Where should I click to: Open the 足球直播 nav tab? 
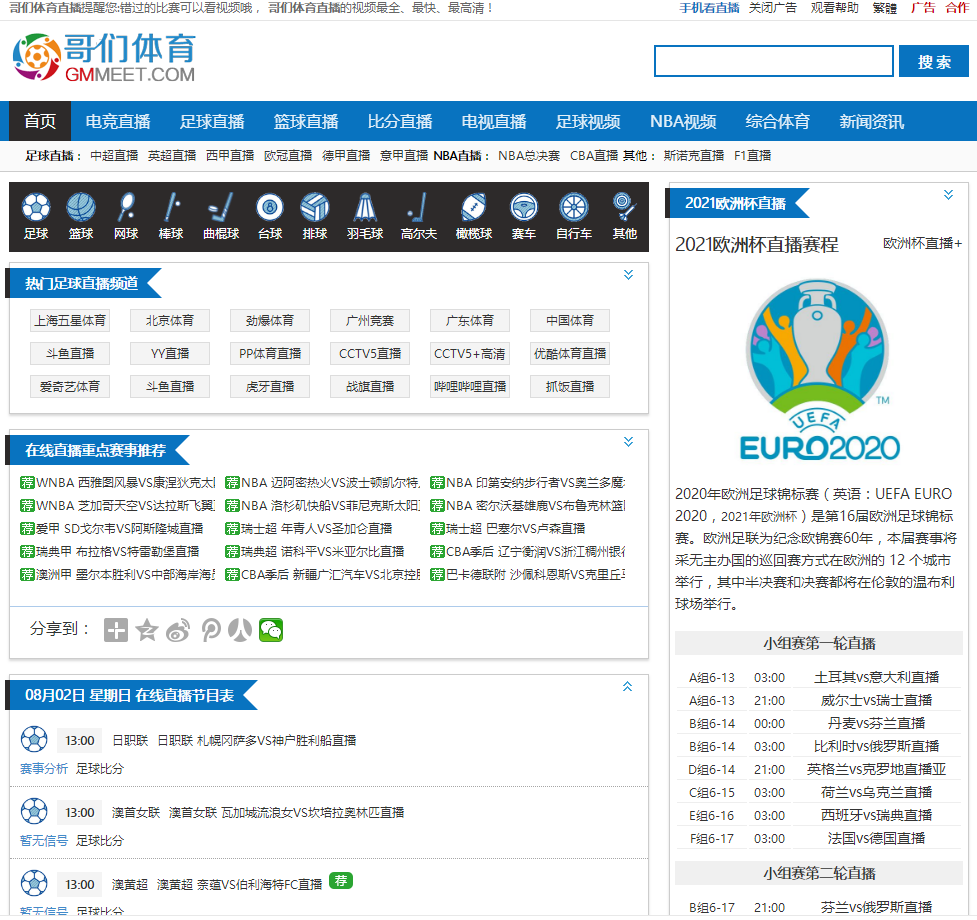[x=212, y=121]
